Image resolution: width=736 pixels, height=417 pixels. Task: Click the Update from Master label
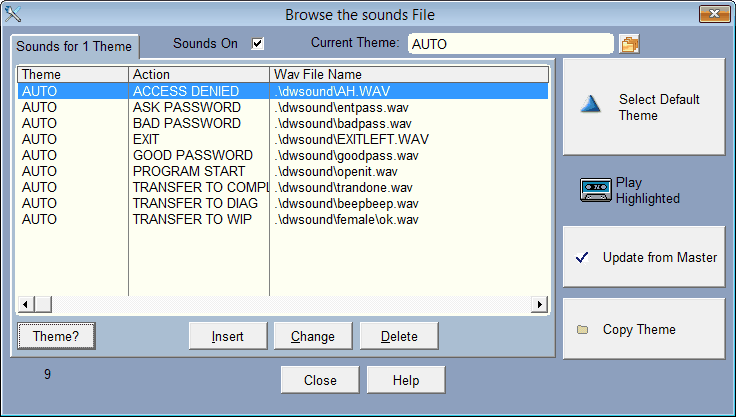click(660, 257)
